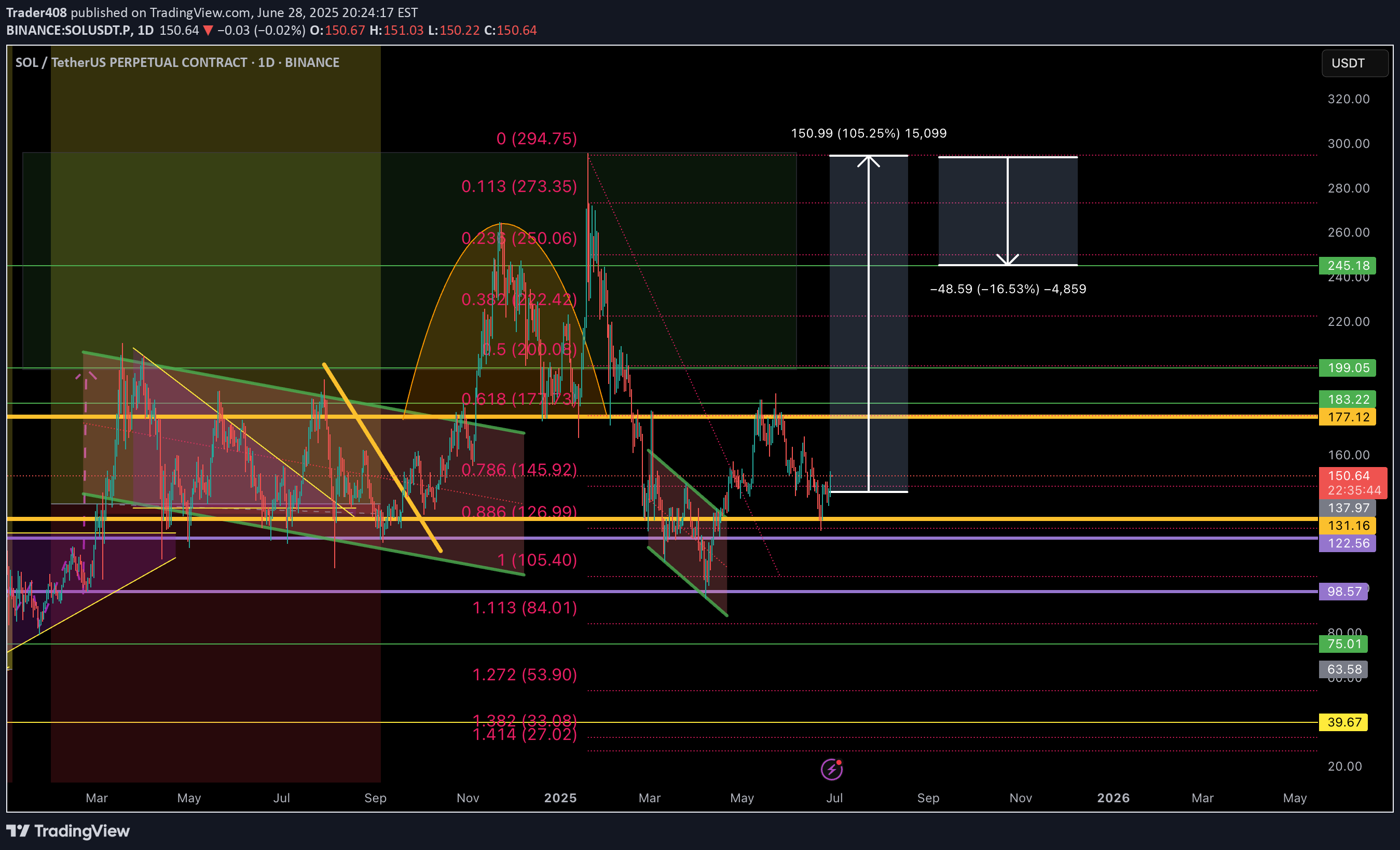The width and height of the screenshot is (1400, 850).
Task: Click the 98.57 purple price label
Action: pos(1343,592)
